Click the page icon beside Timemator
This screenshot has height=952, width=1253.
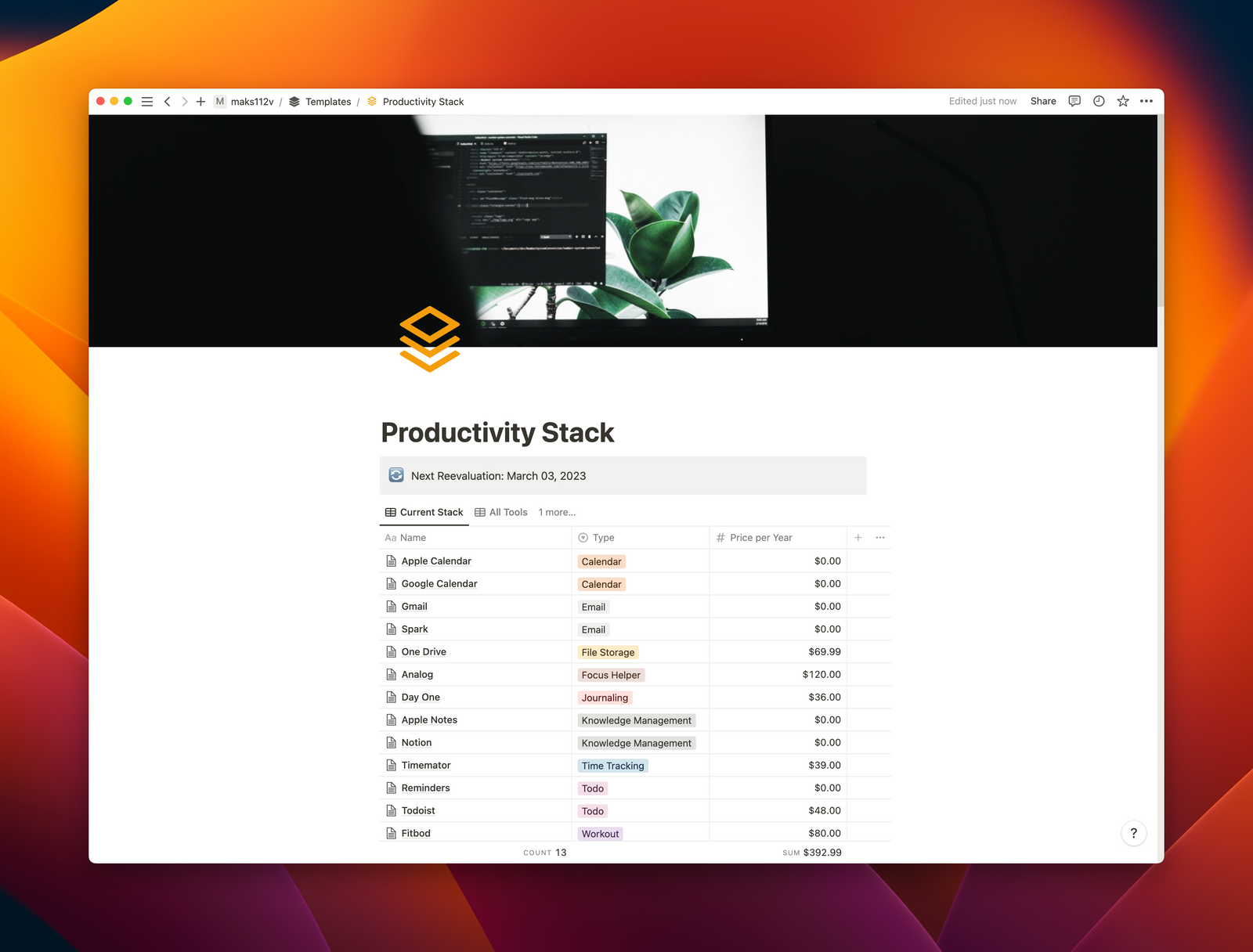[391, 765]
